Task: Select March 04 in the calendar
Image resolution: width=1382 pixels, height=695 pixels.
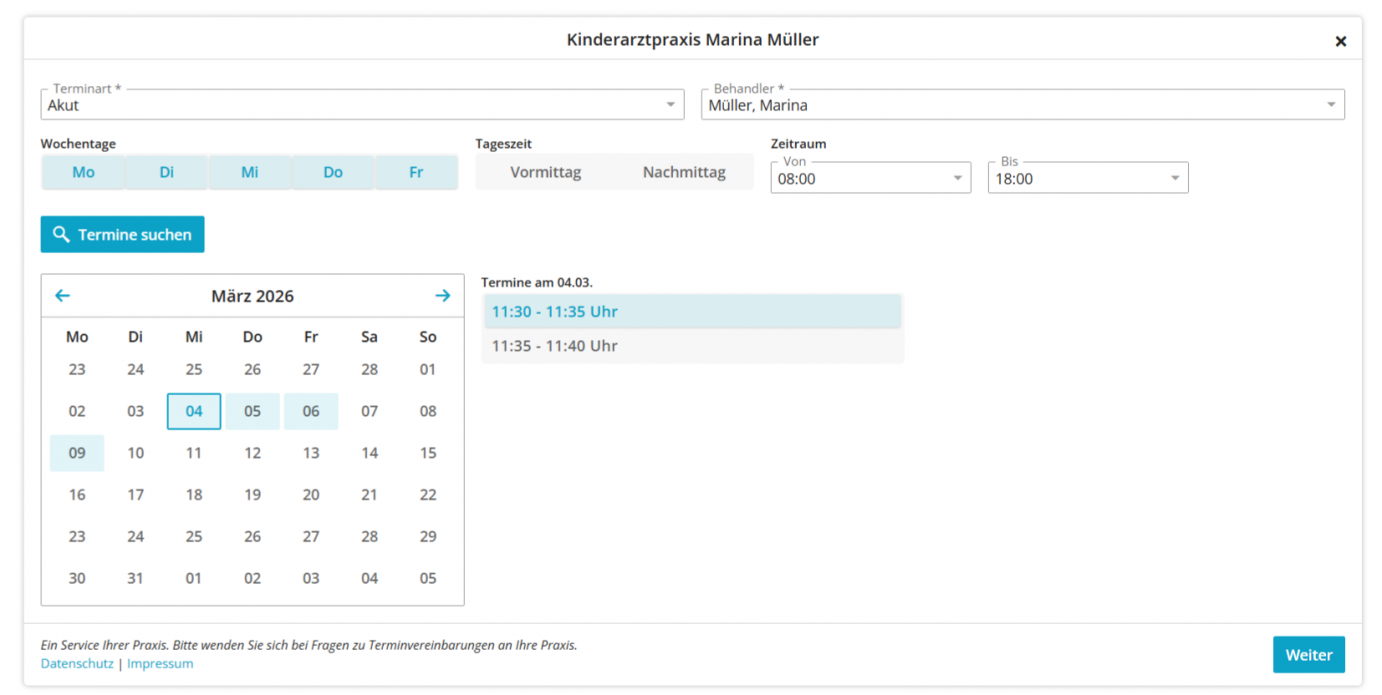Action: [x=194, y=411]
